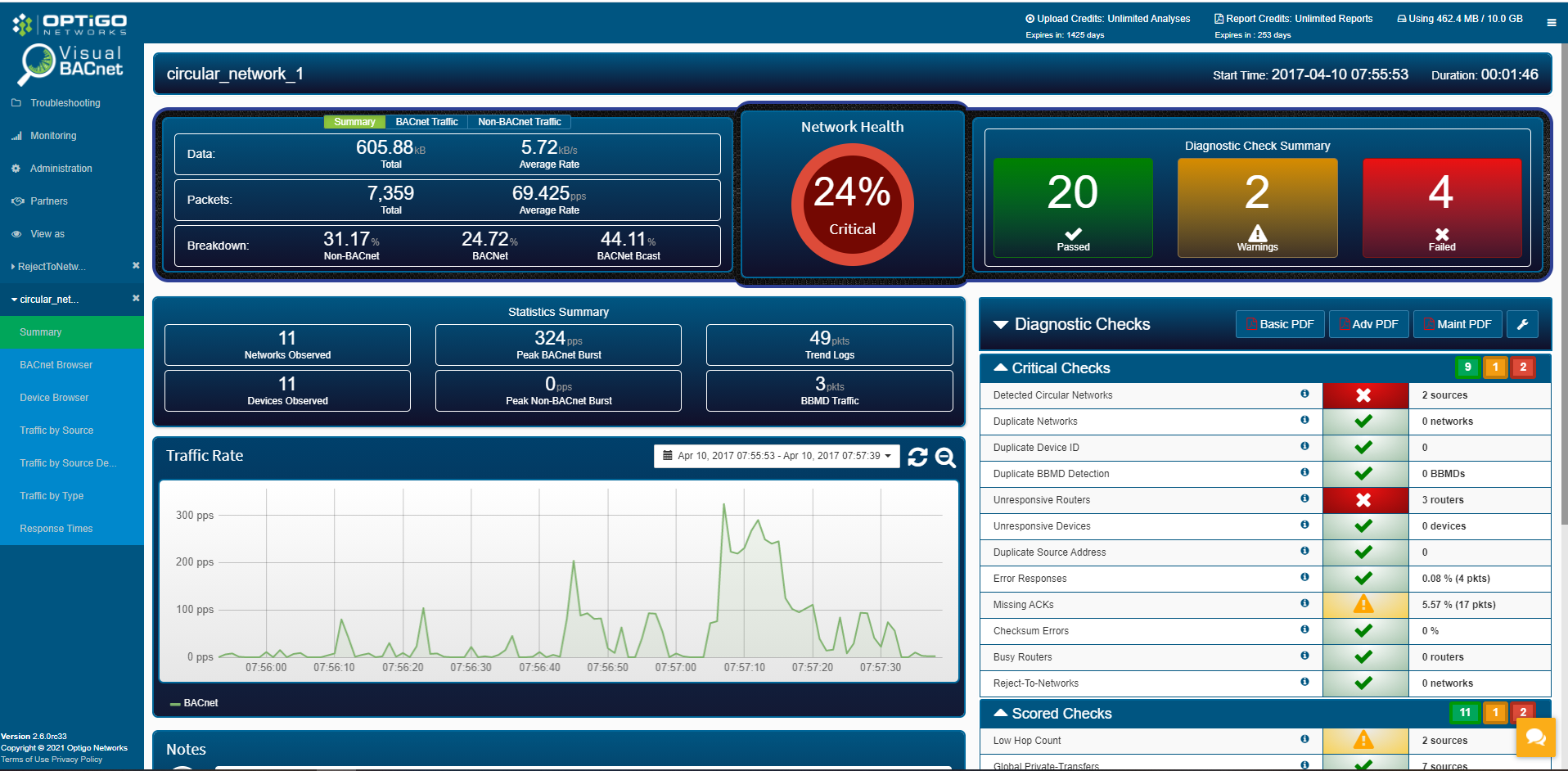Collapse the Diagnostic Checks panel

(x=1000, y=324)
